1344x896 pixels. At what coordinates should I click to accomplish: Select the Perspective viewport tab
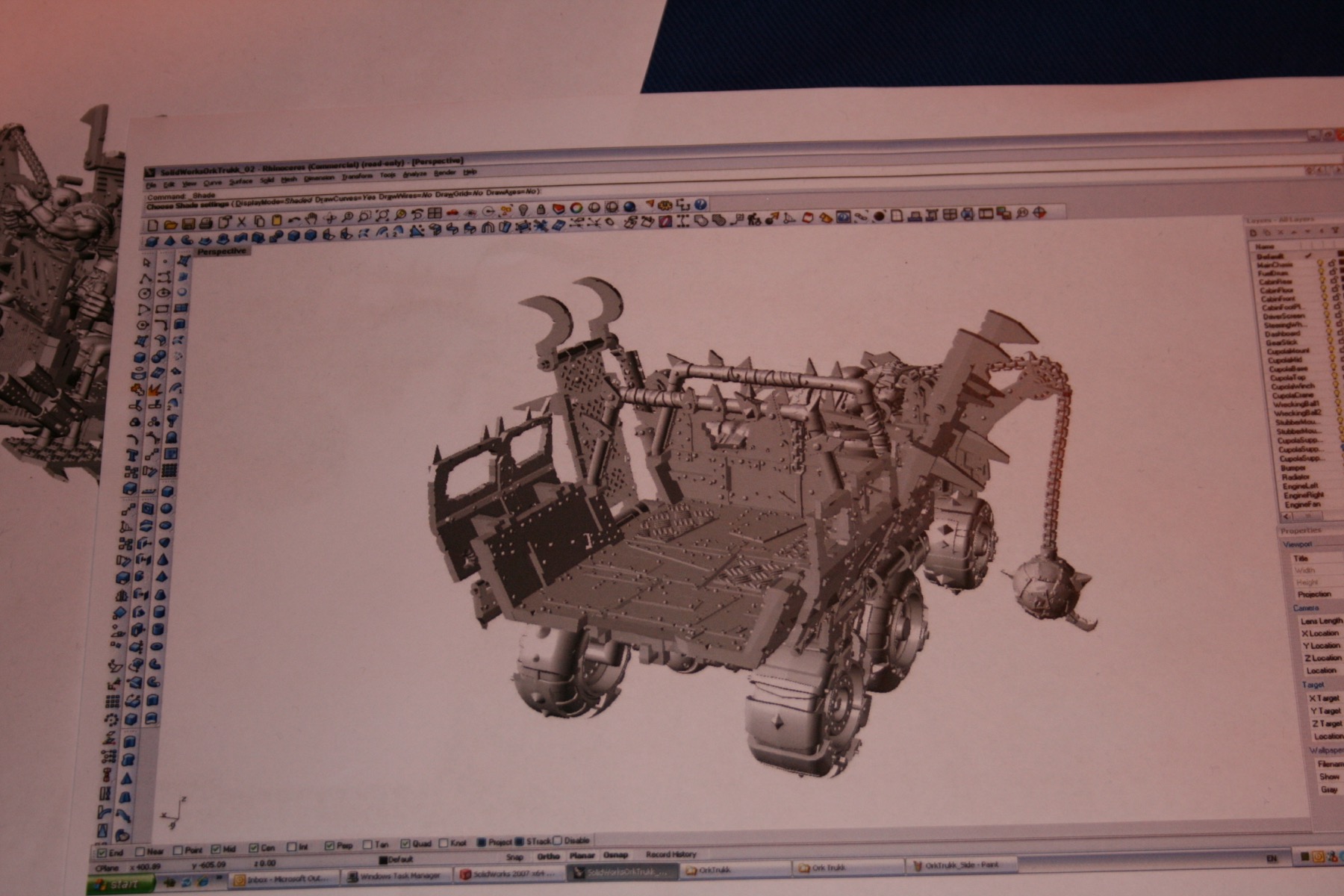coord(222,252)
